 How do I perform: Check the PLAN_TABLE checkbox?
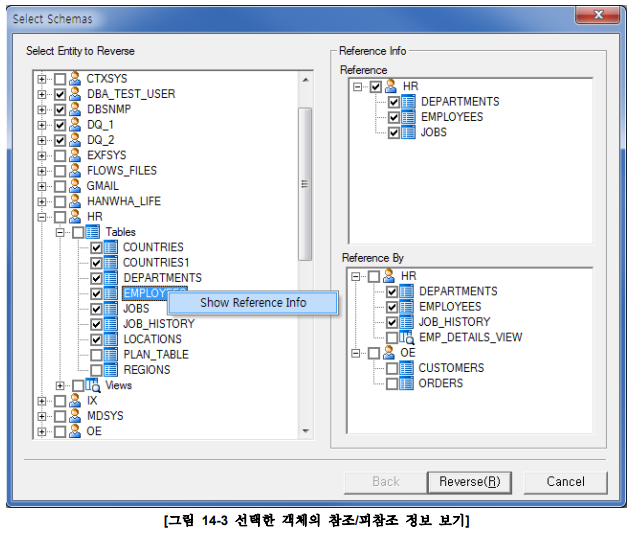click(96, 355)
